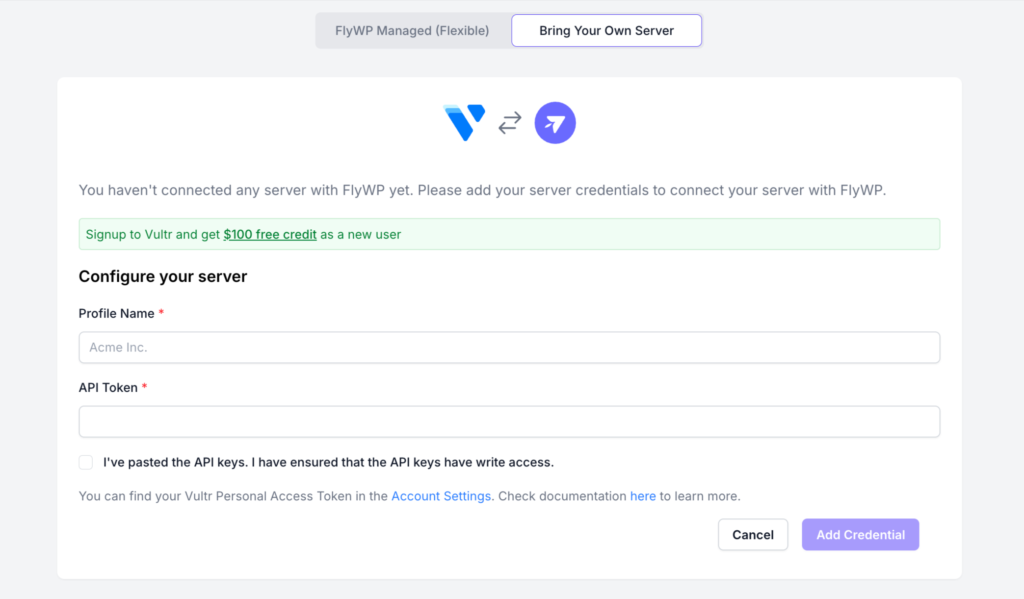Click the 'I've pasted the API keys' label text

328,462
